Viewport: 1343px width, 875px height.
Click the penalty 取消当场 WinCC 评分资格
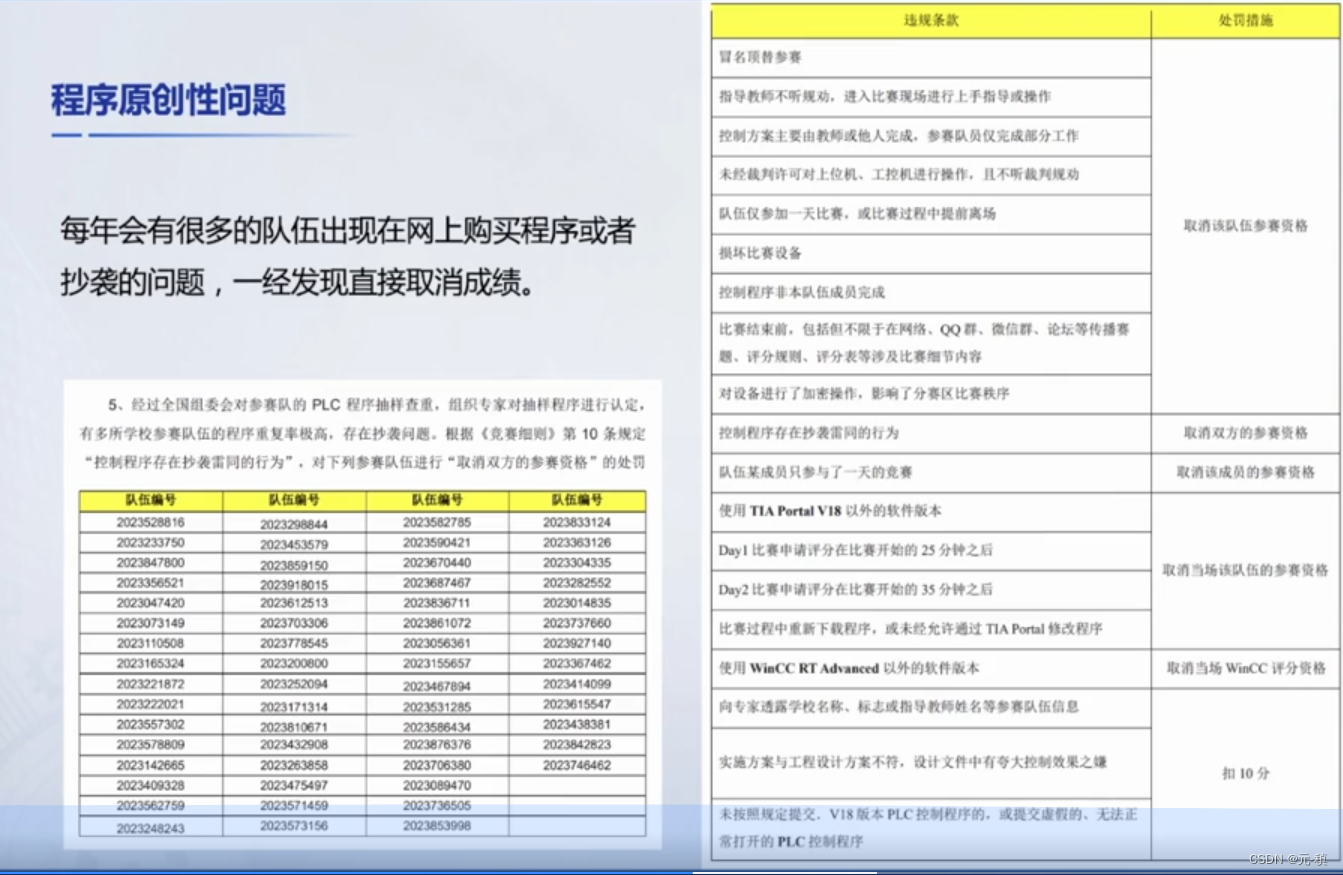click(x=1245, y=668)
